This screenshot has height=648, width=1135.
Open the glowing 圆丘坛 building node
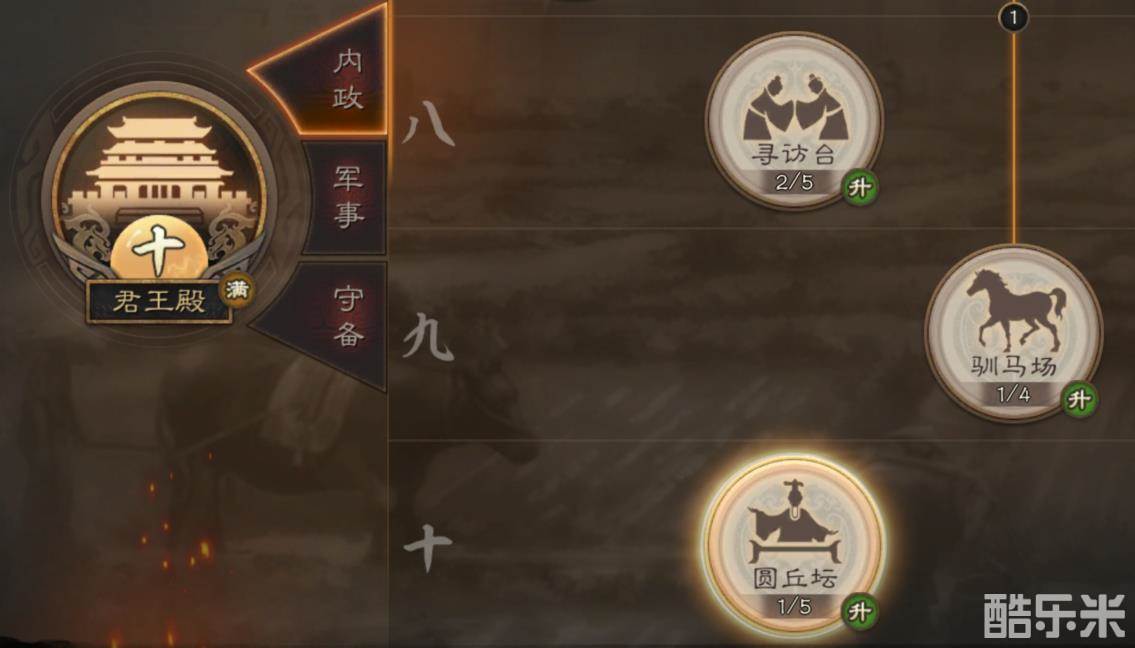pyautogui.click(x=794, y=547)
